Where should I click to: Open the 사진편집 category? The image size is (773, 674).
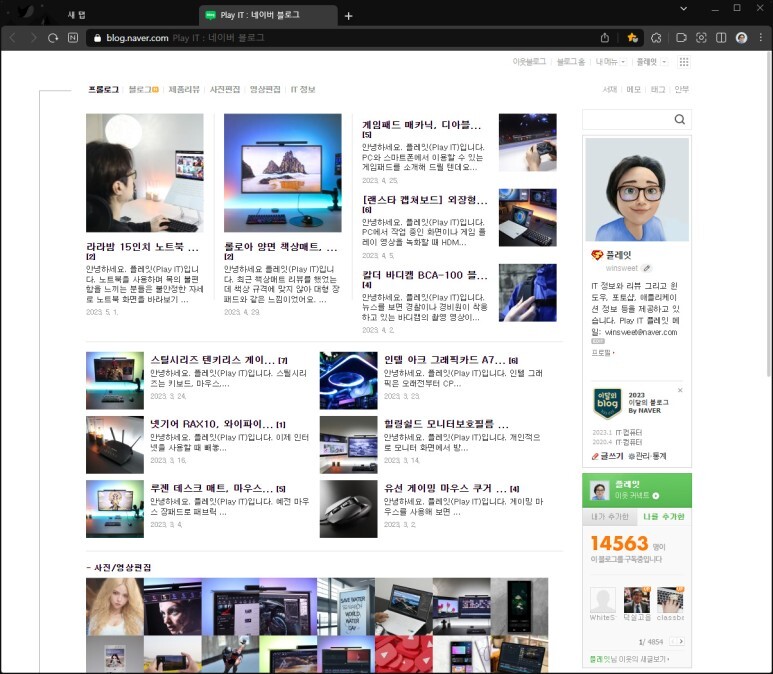(x=225, y=89)
